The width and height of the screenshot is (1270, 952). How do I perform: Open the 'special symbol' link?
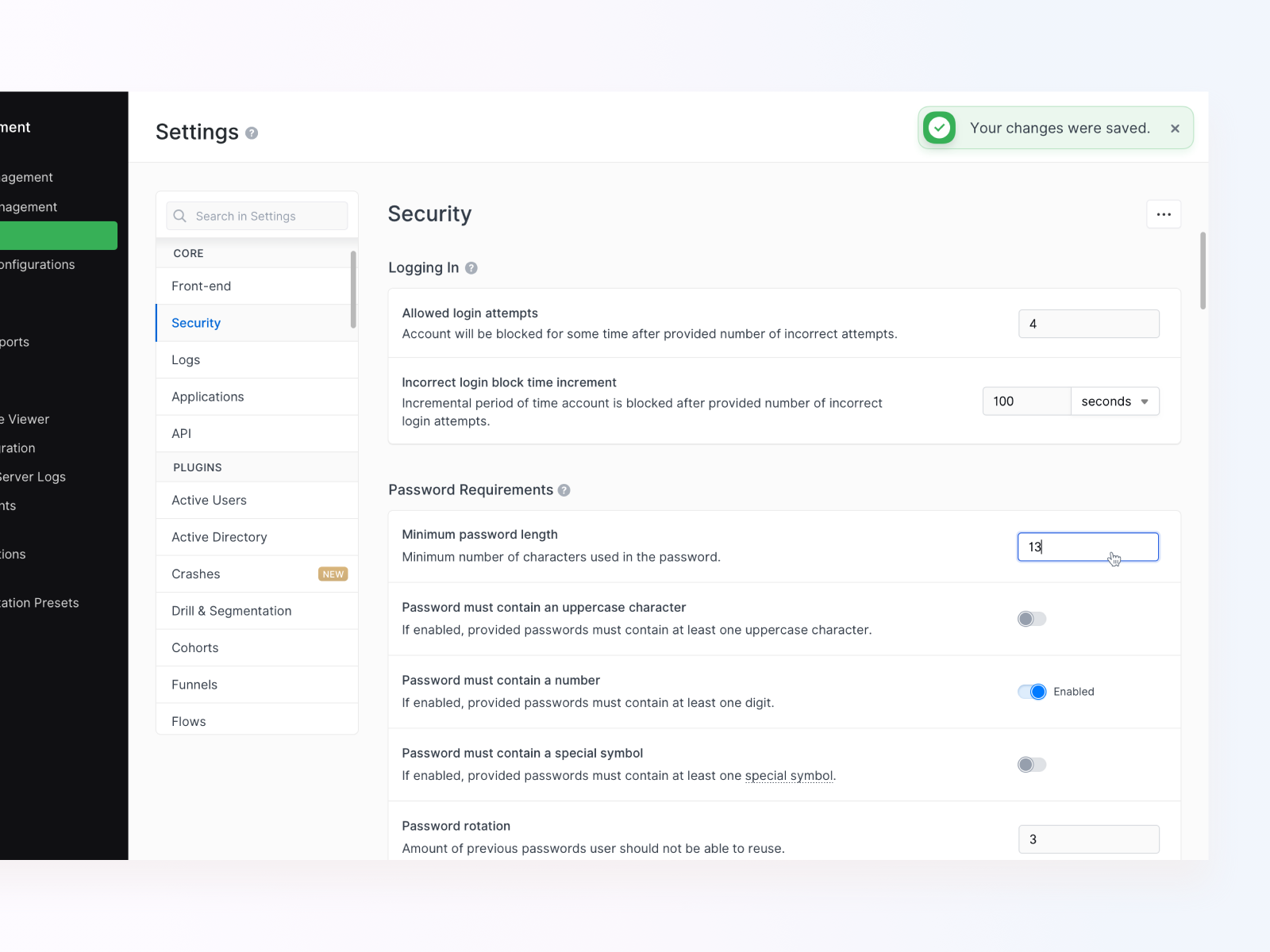788,775
